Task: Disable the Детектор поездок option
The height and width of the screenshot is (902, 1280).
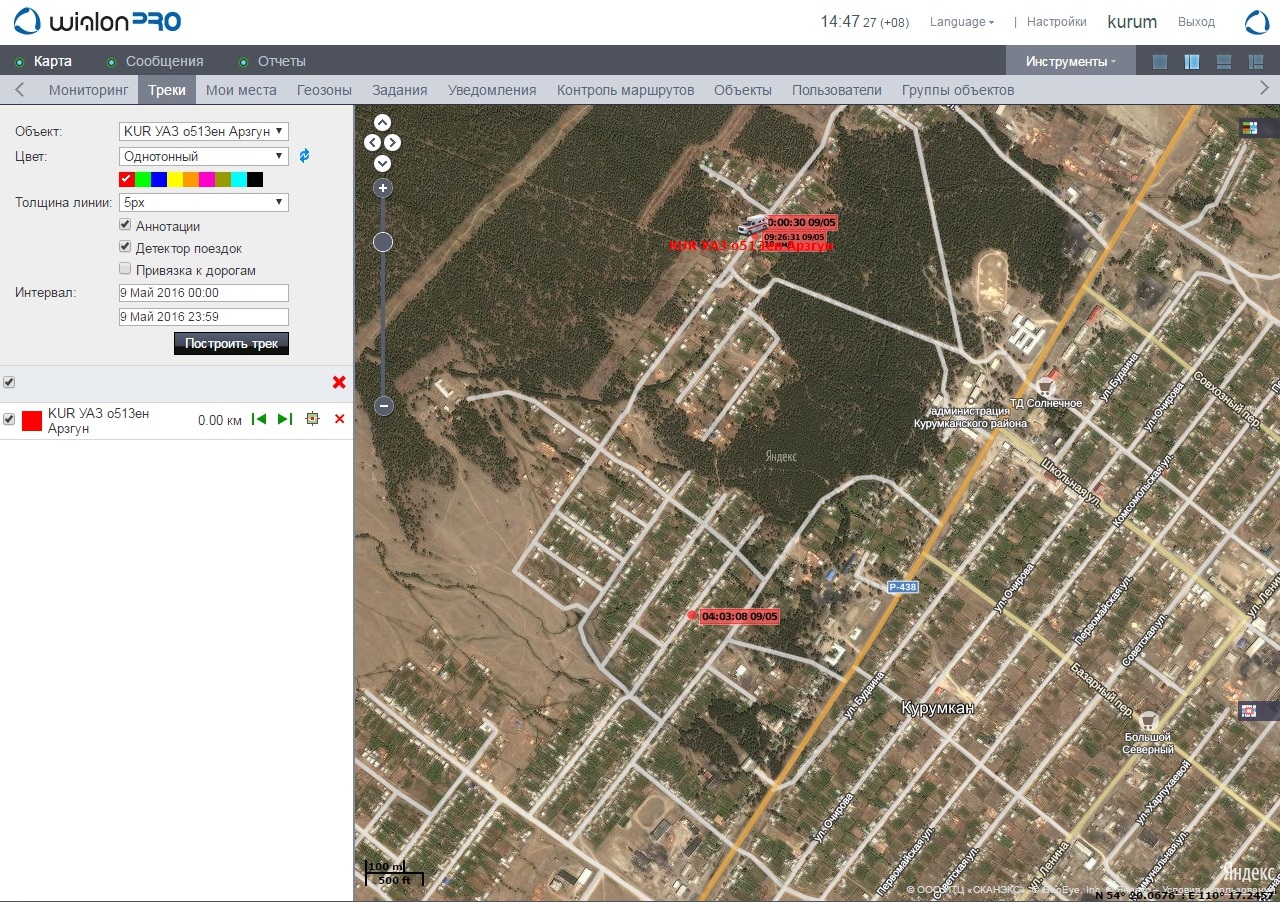Action: tap(126, 247)
